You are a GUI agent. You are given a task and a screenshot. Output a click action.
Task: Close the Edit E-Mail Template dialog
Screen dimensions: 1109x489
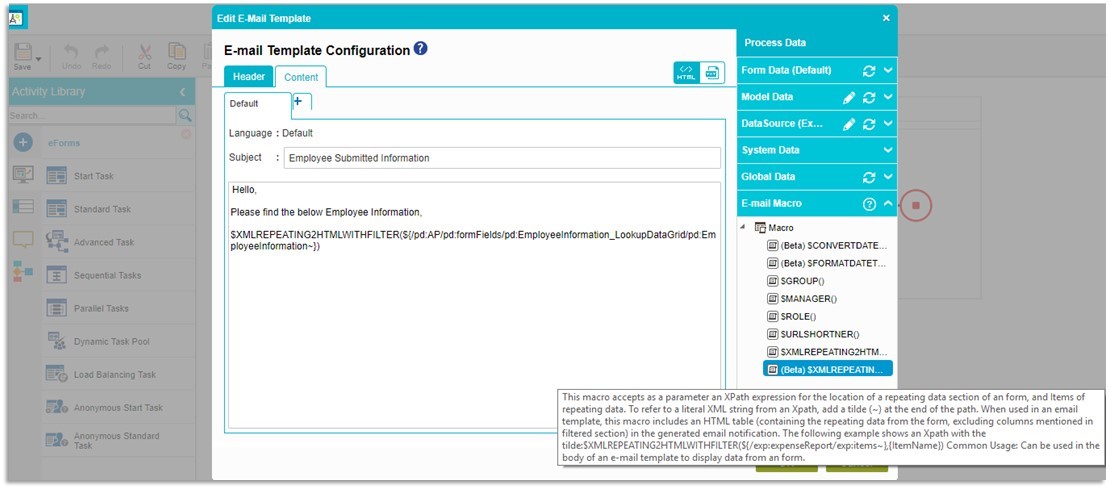pyautogui.click(x=885, y=18)
